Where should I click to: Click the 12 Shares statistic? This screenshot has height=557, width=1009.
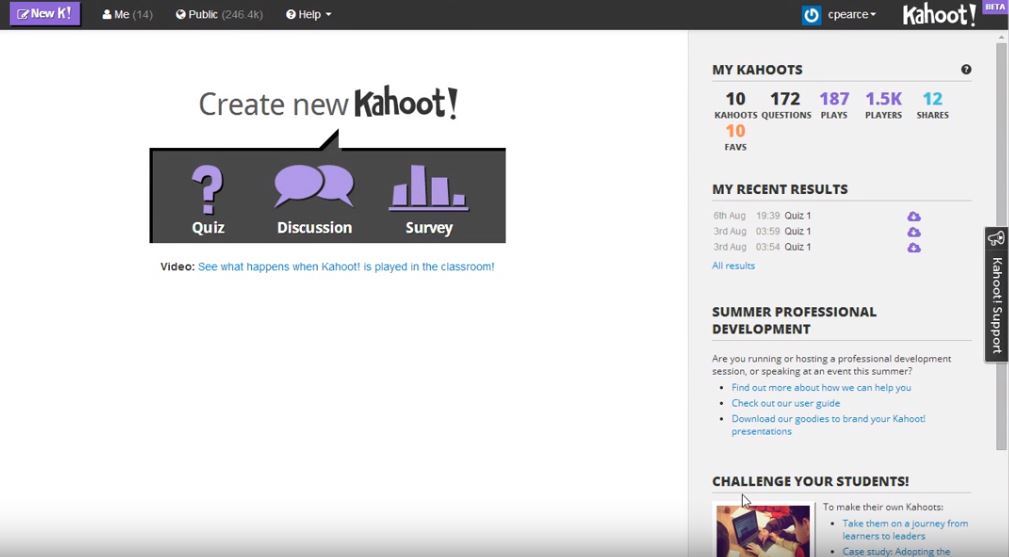[x=932, y=105]
